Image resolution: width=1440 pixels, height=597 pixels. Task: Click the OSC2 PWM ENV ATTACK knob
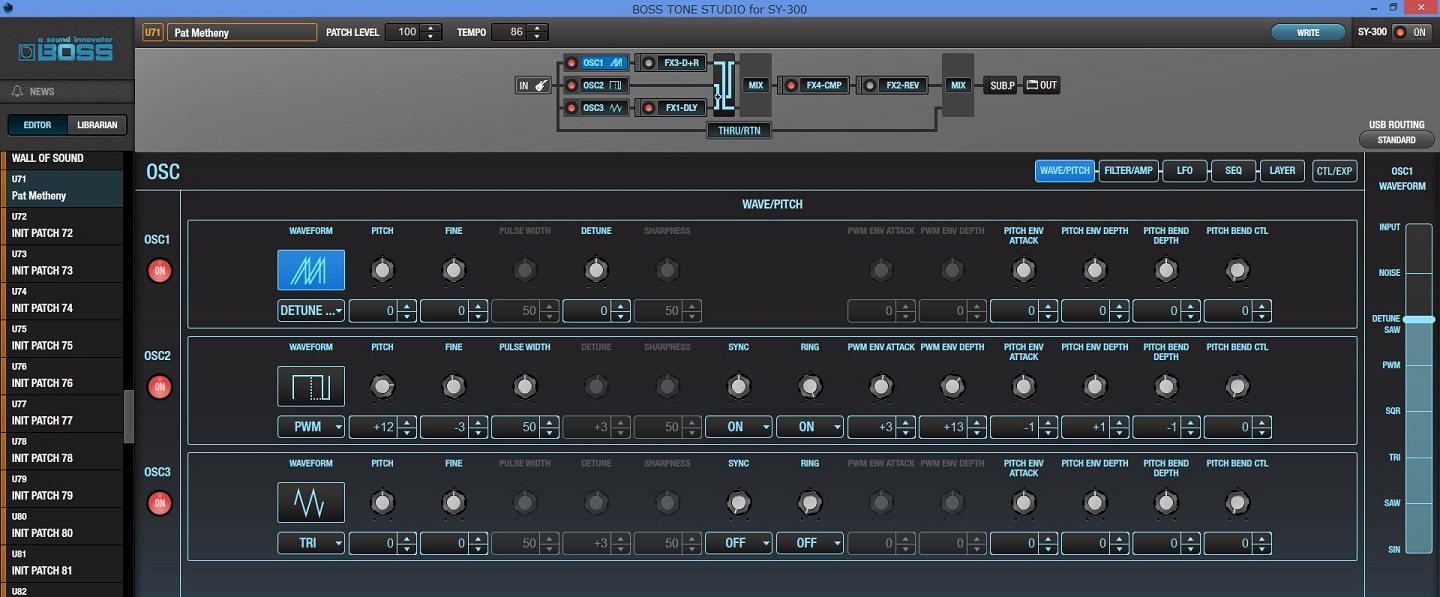pos(881,386)
